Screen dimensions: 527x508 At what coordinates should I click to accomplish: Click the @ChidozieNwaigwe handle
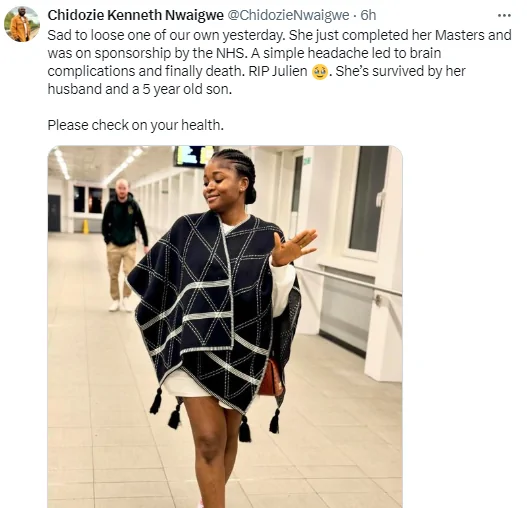[x=288, y=15]
